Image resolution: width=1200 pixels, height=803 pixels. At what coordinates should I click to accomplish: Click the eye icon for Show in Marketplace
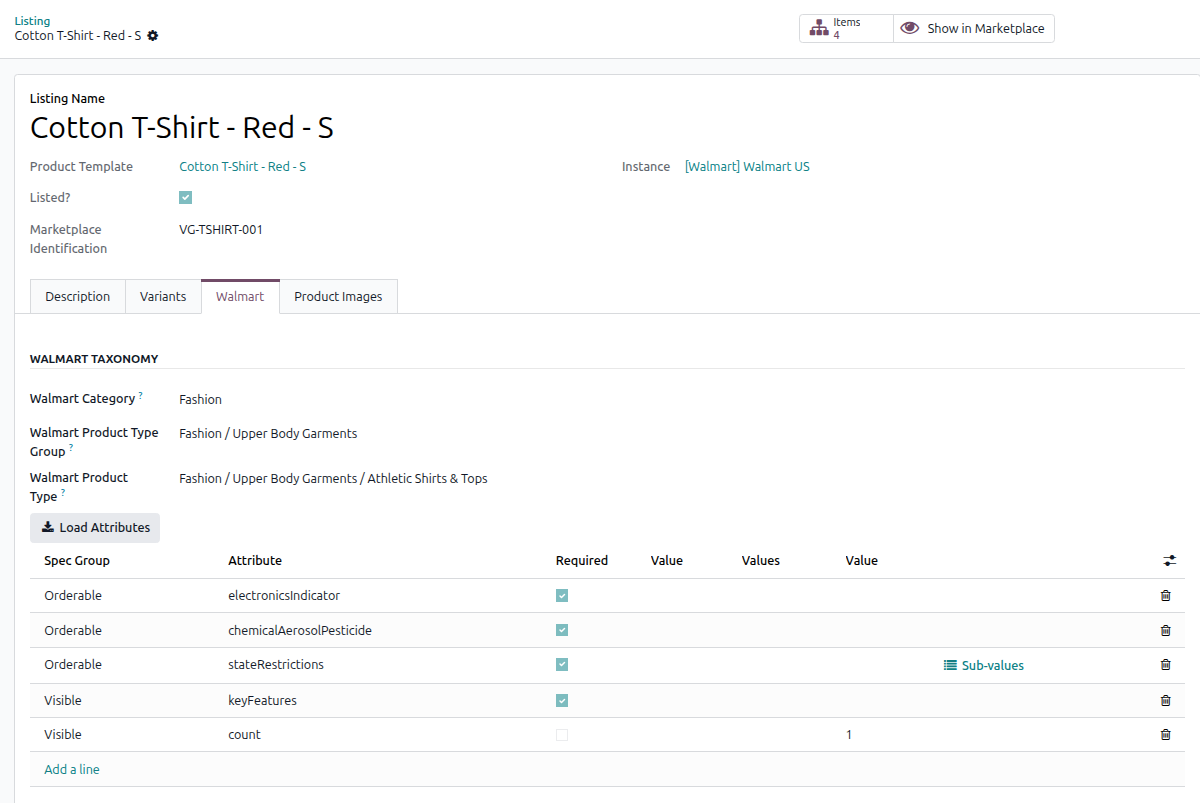[909, 29]
